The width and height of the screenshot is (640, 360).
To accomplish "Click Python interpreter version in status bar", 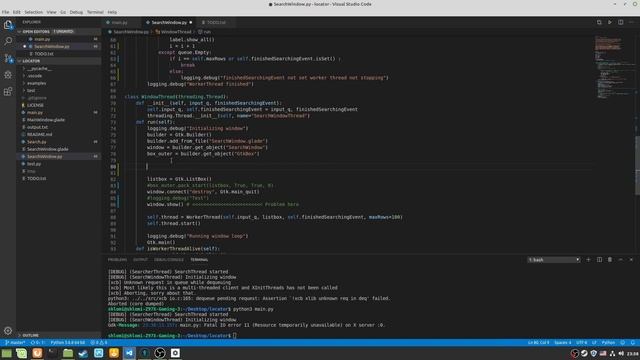I will [68, 342].
